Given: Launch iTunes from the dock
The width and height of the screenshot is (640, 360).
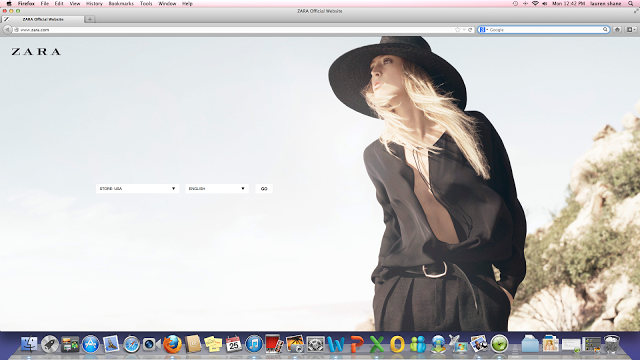Looking at the screenshot, I should pos(254,344).
